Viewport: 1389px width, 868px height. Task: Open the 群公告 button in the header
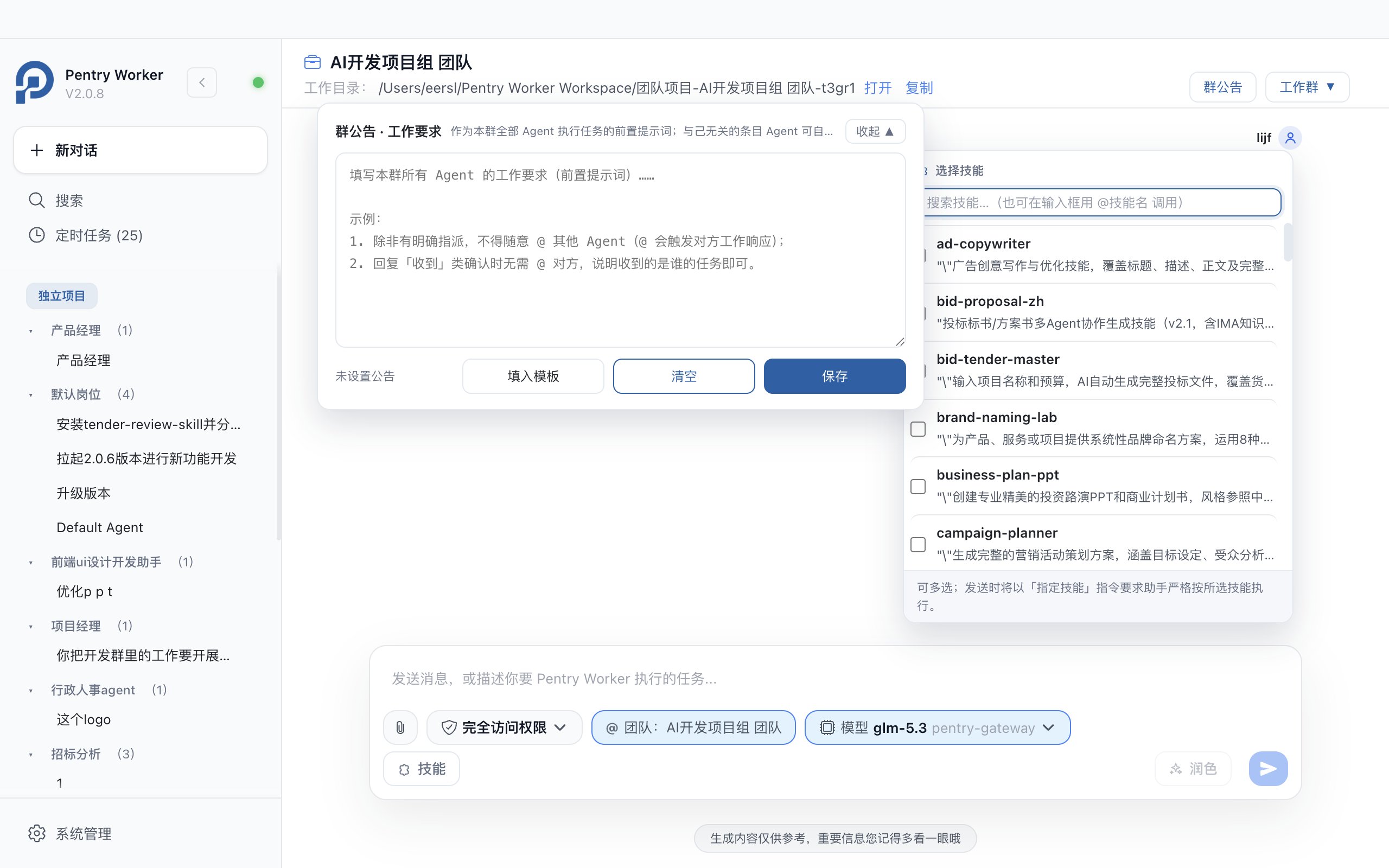point(1222,87)
